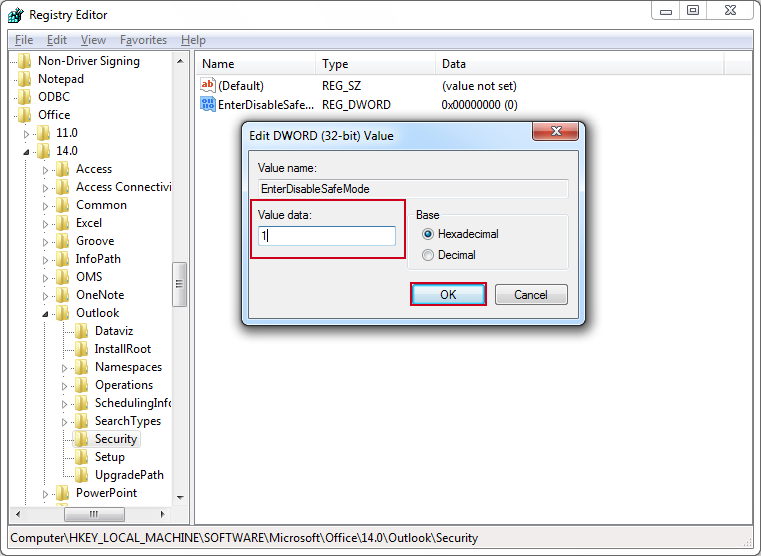Select the EnterDisableSafeMode DWORD value icon

[207, 104]
